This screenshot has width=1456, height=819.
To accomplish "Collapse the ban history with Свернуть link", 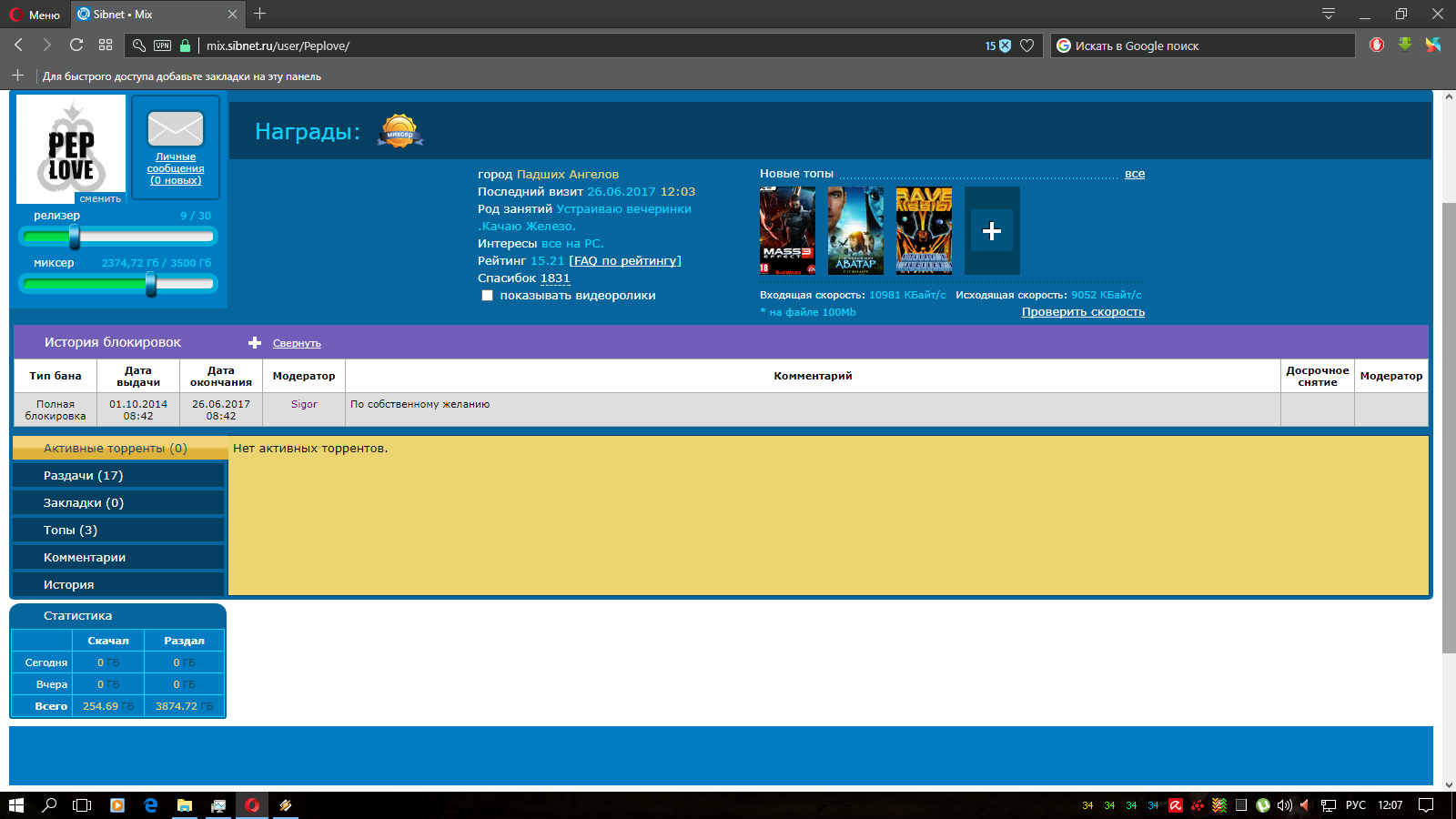I will pos(297,343).
